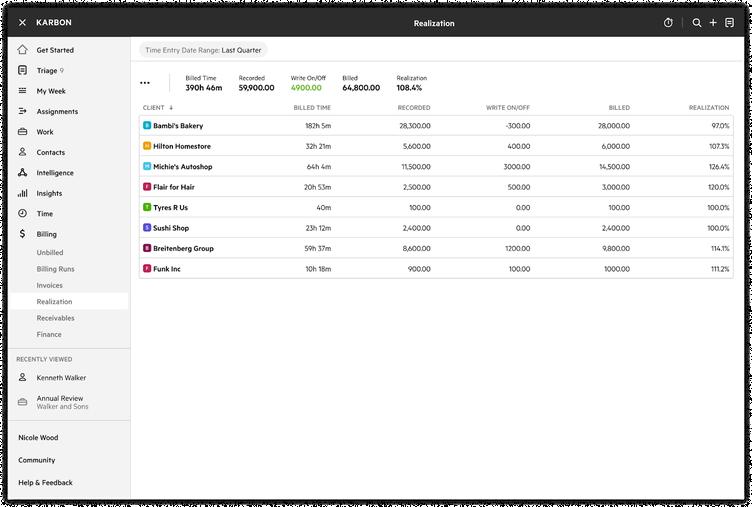Click the Work briefcase icon

(x=22, y=131)
